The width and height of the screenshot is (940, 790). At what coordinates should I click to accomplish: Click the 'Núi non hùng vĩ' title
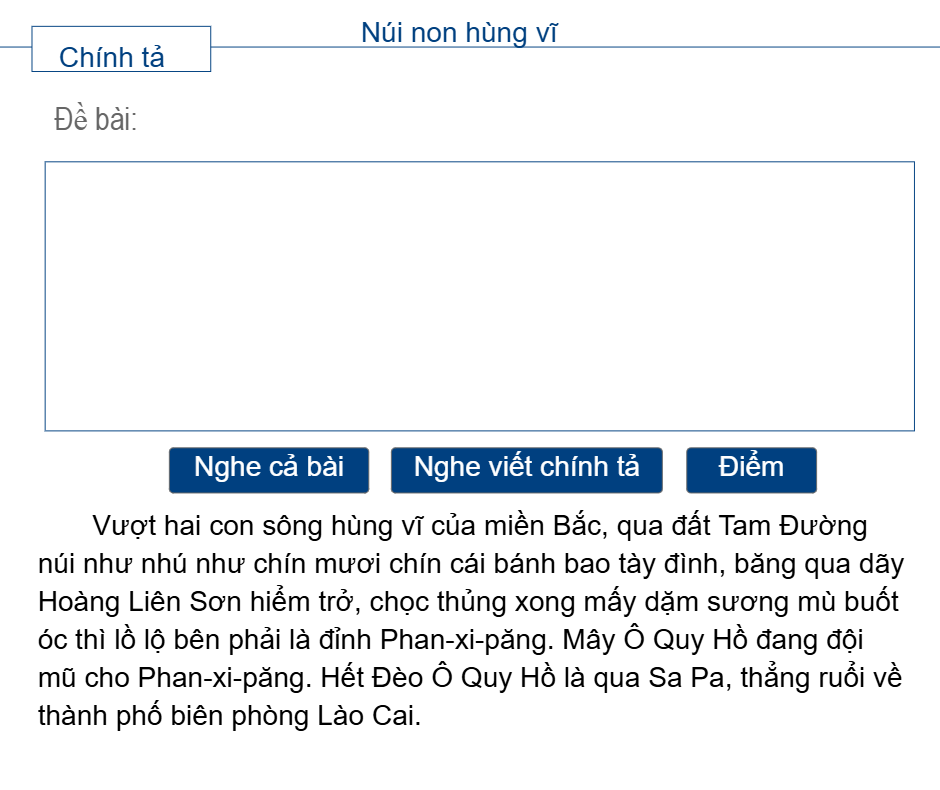point(459,33)
